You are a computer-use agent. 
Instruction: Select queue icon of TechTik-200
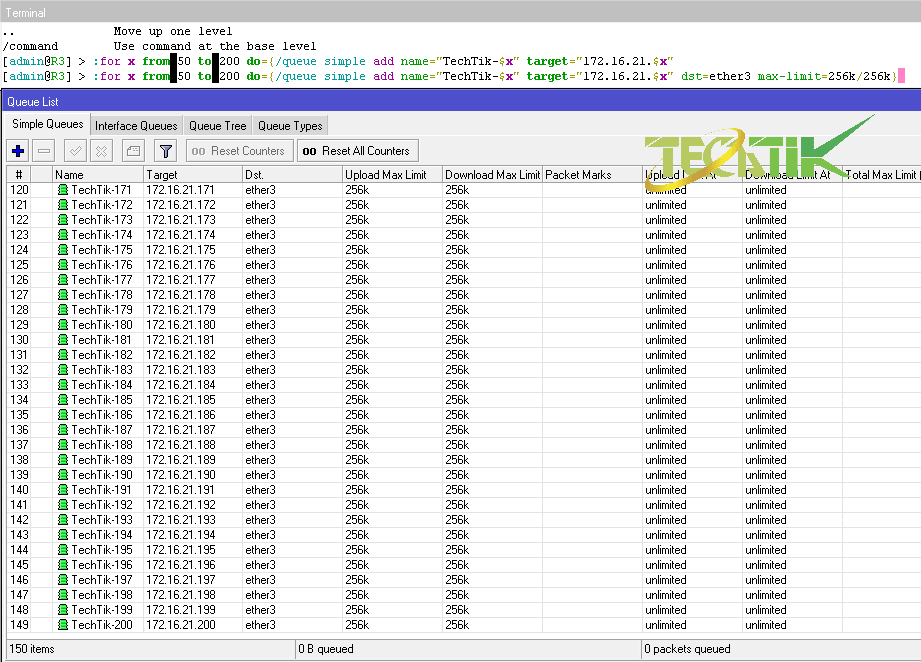(63, 624)
